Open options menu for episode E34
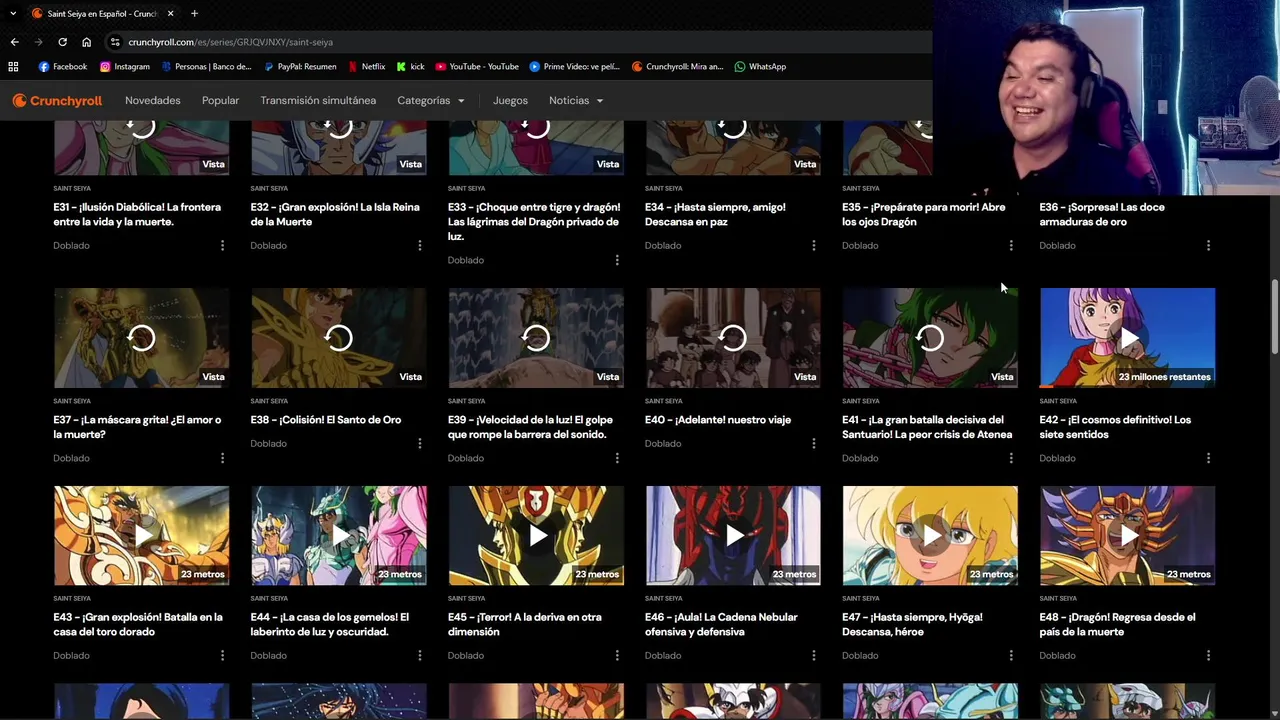 coord(813,245)
